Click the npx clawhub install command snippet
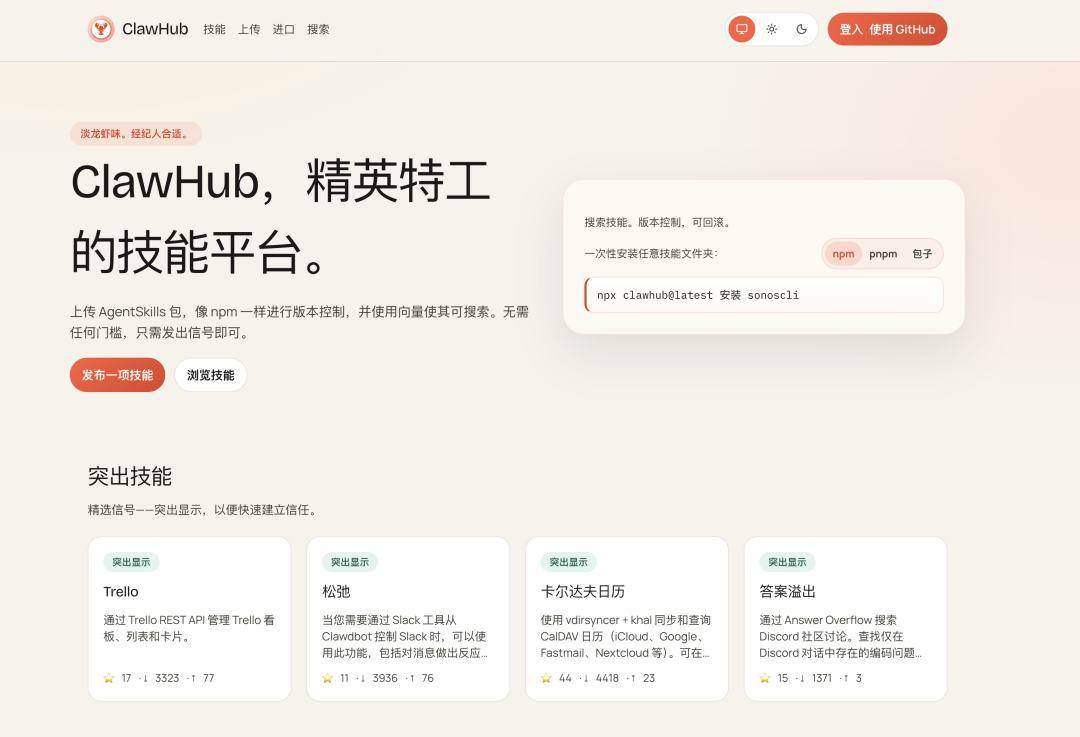 763,294
